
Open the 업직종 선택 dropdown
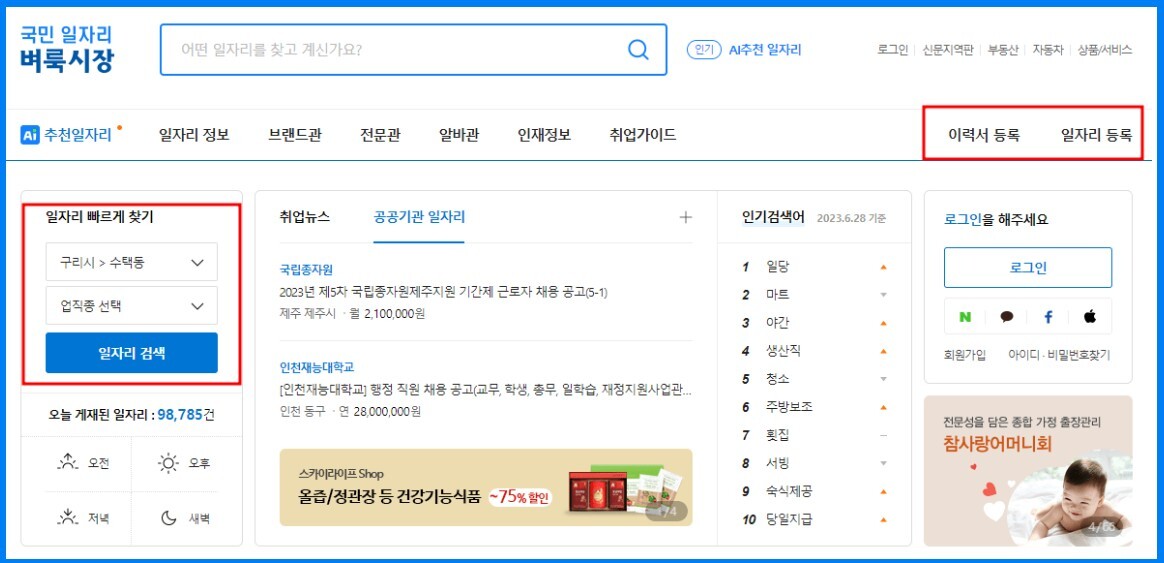(x=131, y=305)
